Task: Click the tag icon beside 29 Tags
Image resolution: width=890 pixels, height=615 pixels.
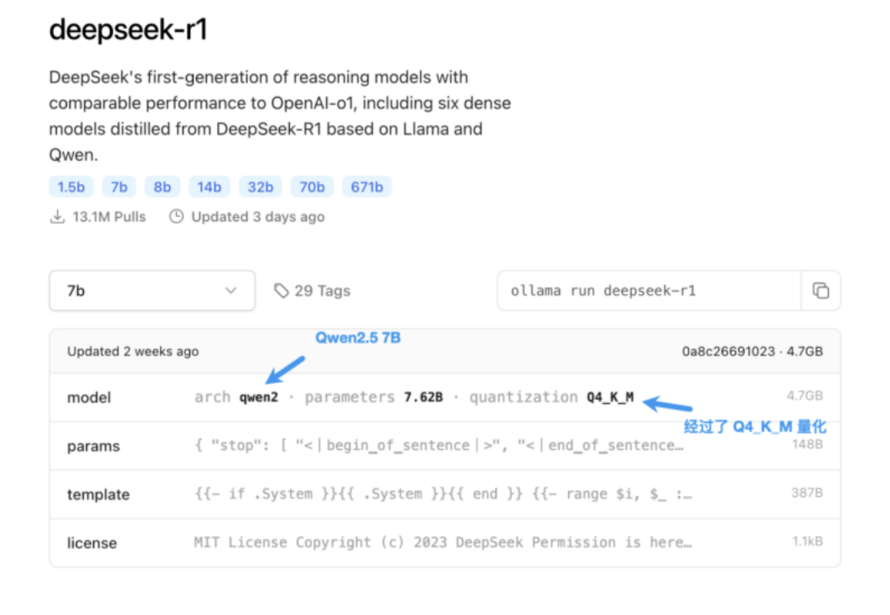Action: click(281, 291)
